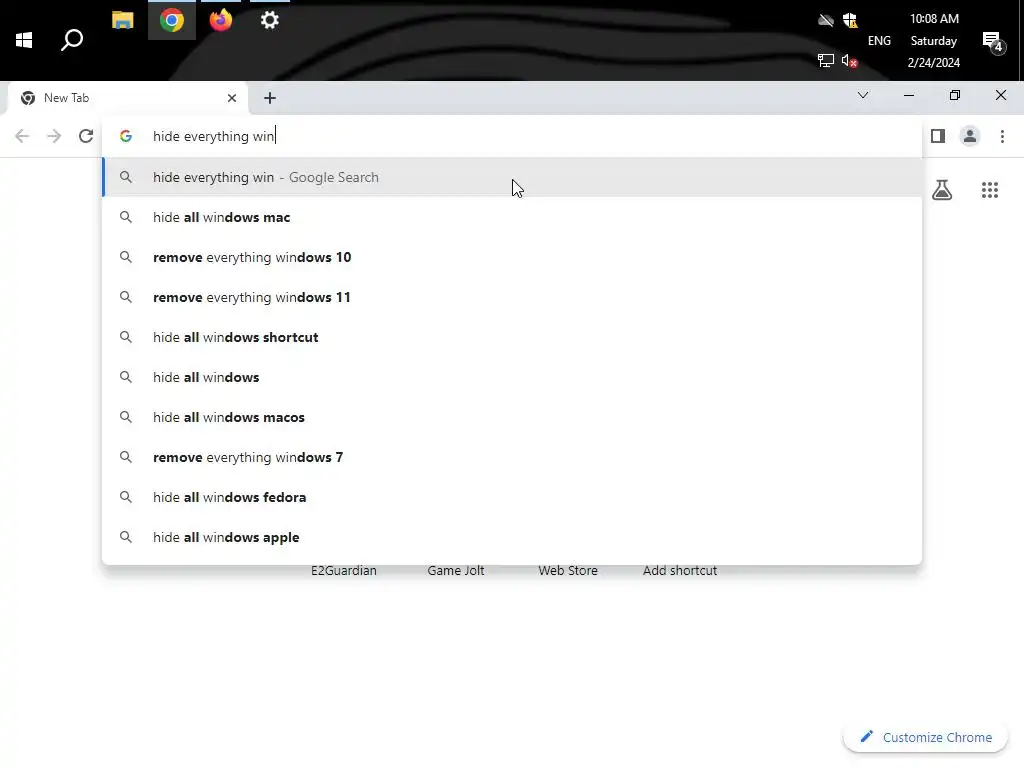
Task: Open the taskbar search magnifier
Action: (x=72, y=40)
